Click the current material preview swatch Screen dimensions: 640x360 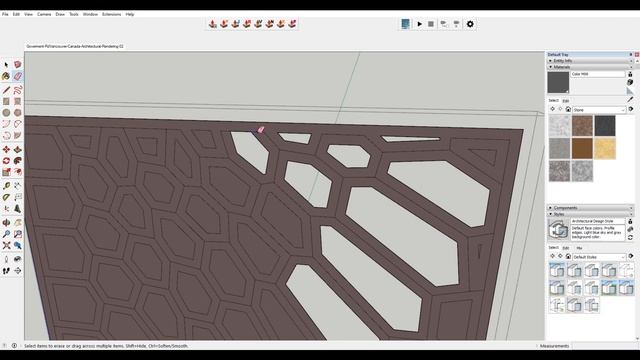(x=558, y=83)
